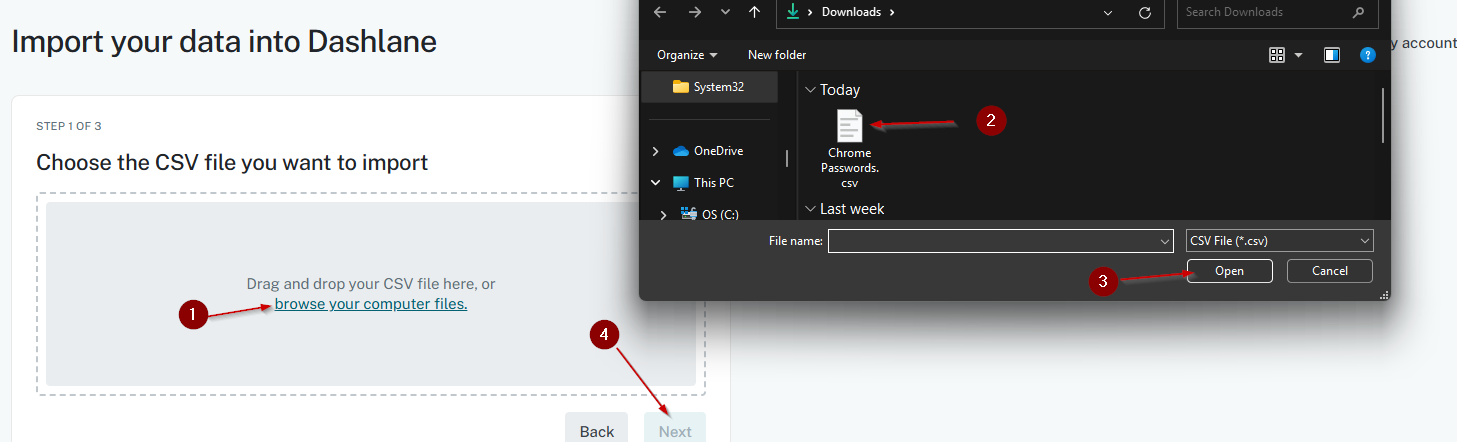This screenshot has height=442, width=1457.
Task: Click browse your computer files link
Action: [371, 304]
